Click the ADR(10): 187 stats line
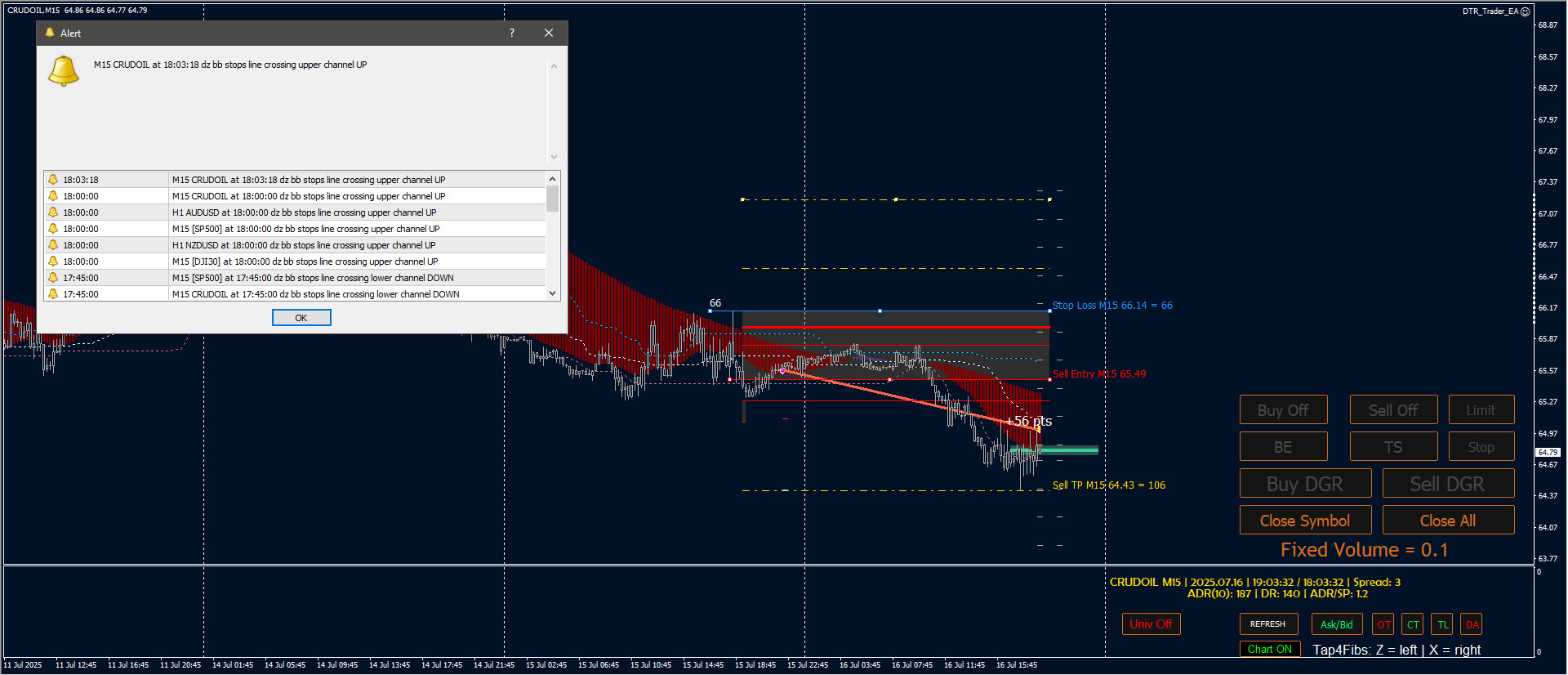This screenshot has height=675, width=1568. click(1277, 594)
